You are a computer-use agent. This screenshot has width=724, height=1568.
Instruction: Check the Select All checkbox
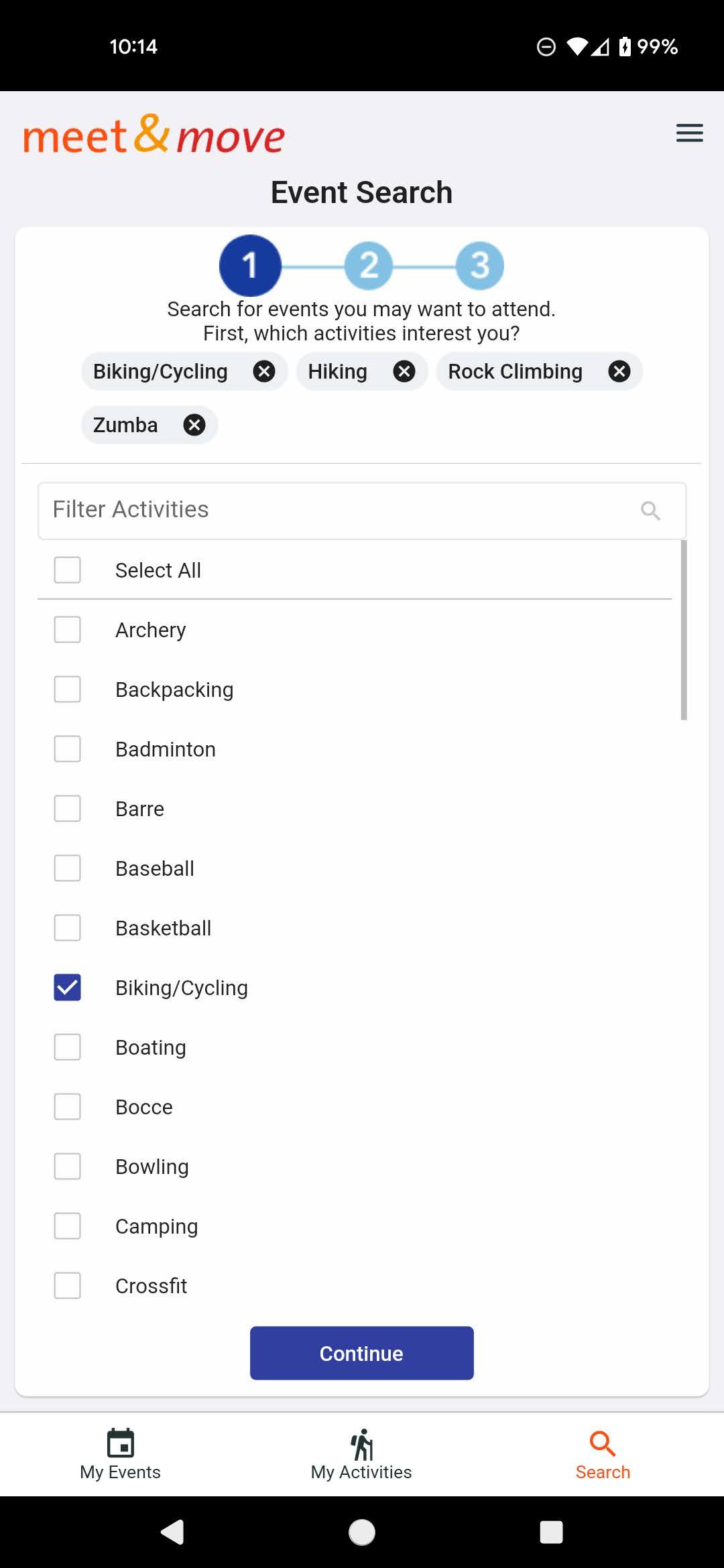67,570
